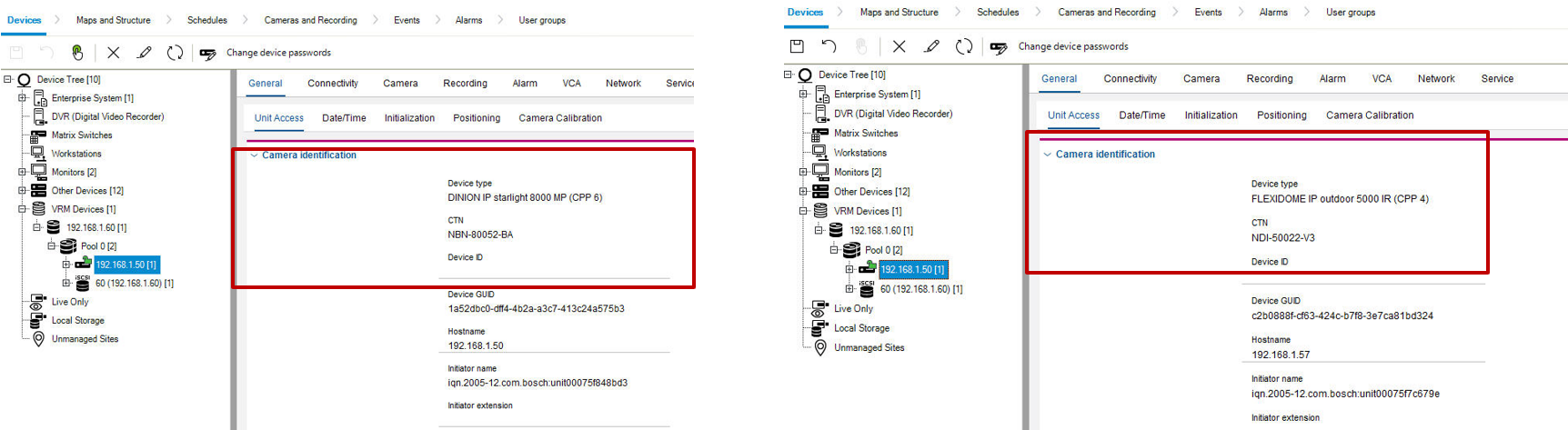1568x430 pixels.
Task: Expand Other Devices node in left window
Action: [x=22, y=191]
